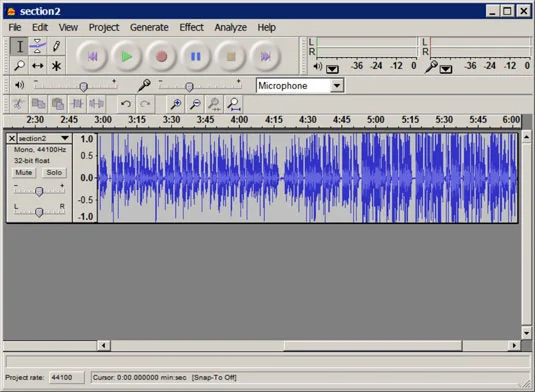
Task: Click the output speaker volume icon
Action: (x=19, y=85)
